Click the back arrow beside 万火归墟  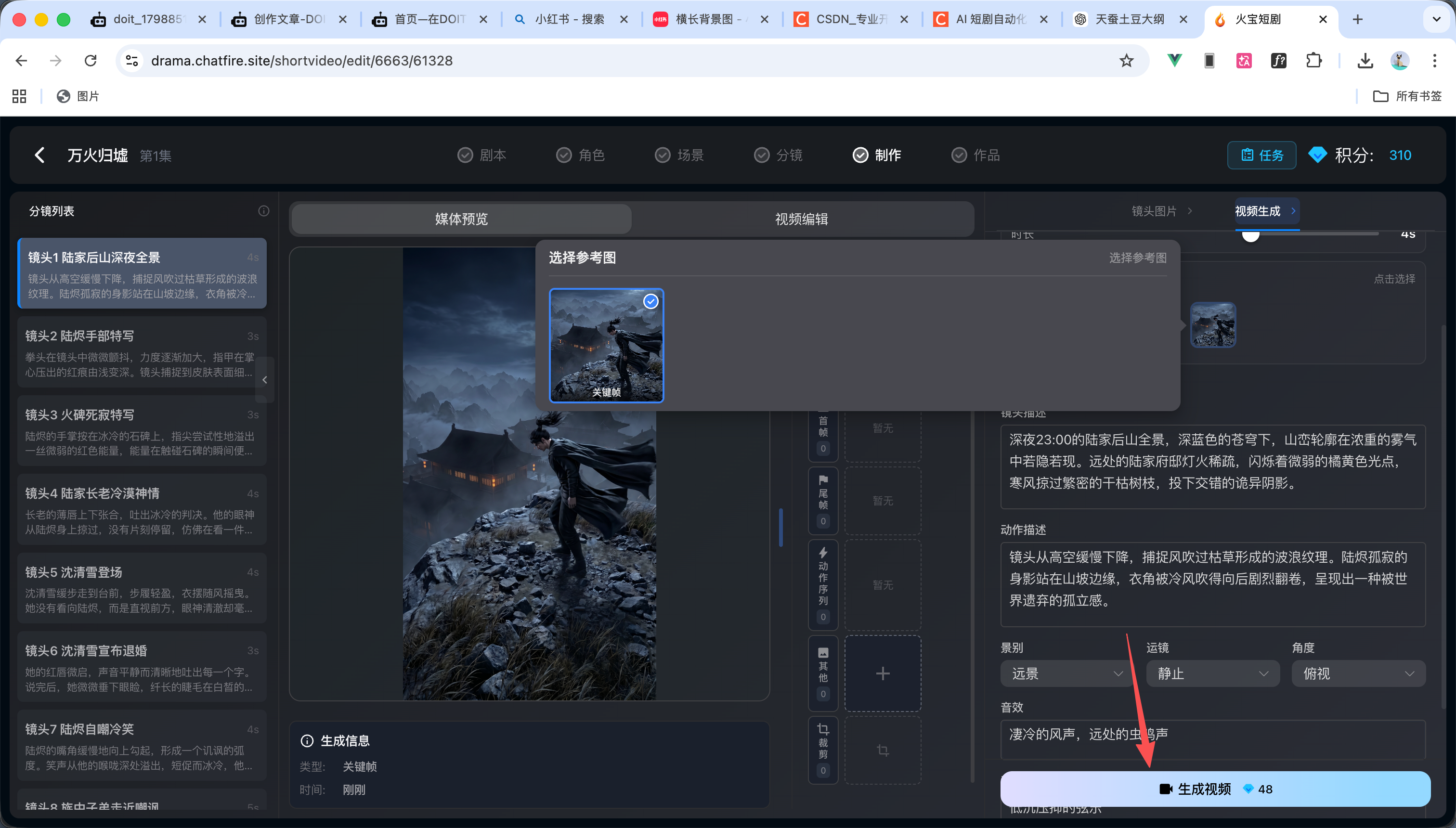(40, 155)
